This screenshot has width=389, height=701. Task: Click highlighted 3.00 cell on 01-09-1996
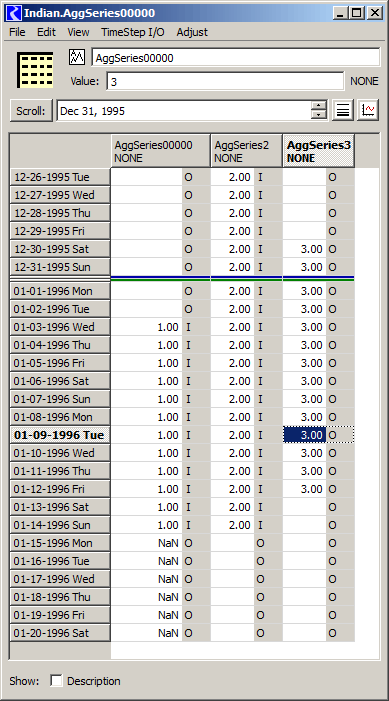tap(304, 435)
